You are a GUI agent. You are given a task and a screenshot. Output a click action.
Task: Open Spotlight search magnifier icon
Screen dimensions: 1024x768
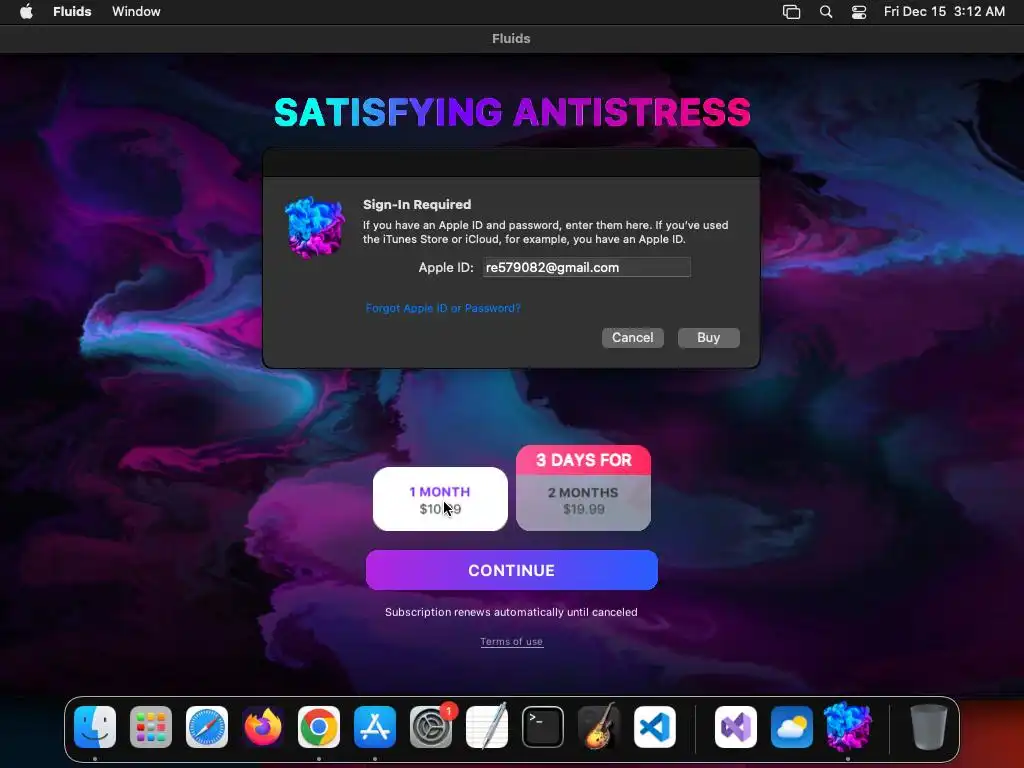pos(825,12)
